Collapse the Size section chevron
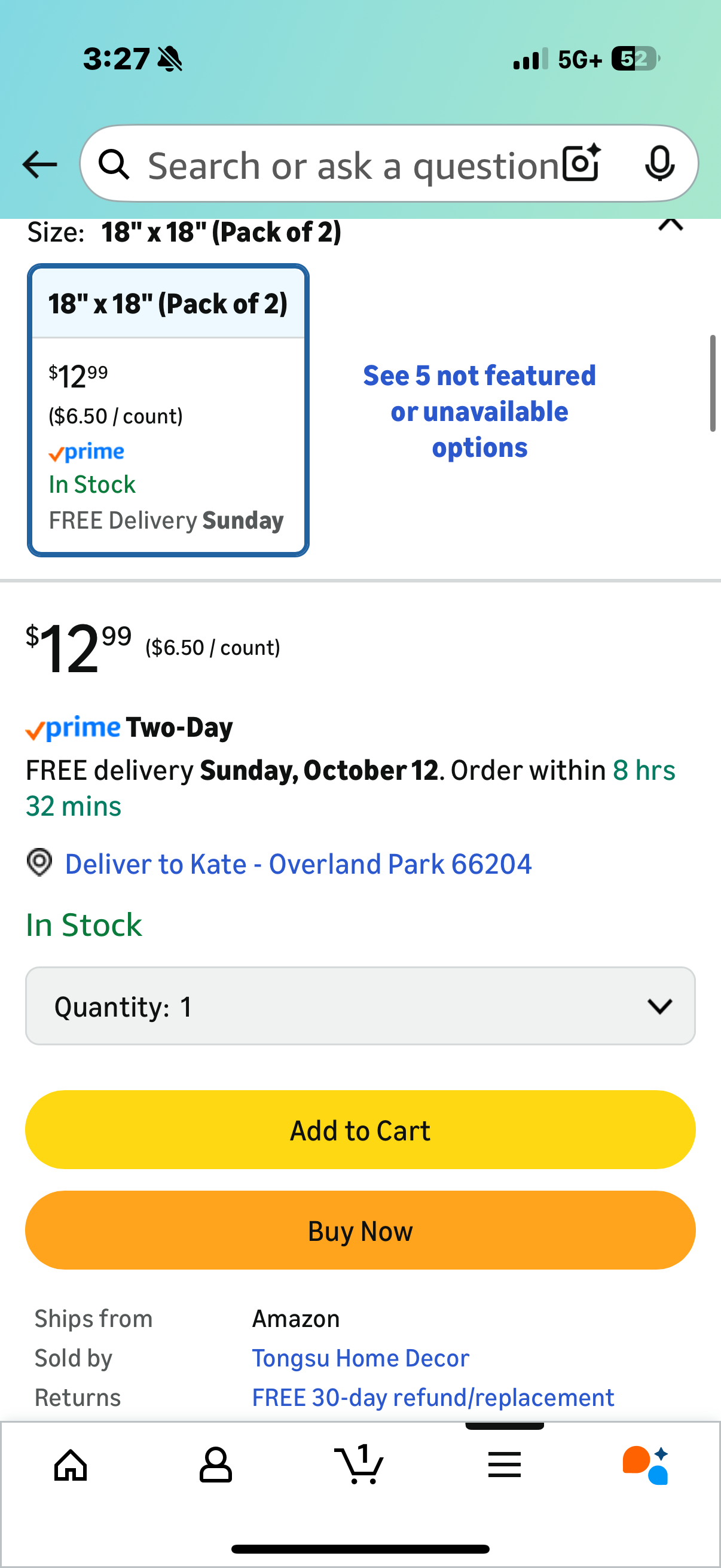Image resolution: width=721 pixels, height=1568 pixels. [x=671, y=225]
